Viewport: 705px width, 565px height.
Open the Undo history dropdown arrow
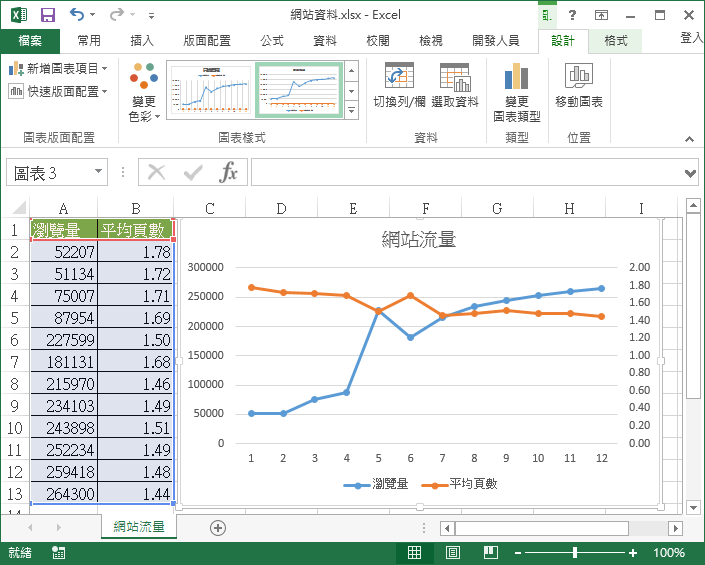pyautogui.click(x=93, y=15)
